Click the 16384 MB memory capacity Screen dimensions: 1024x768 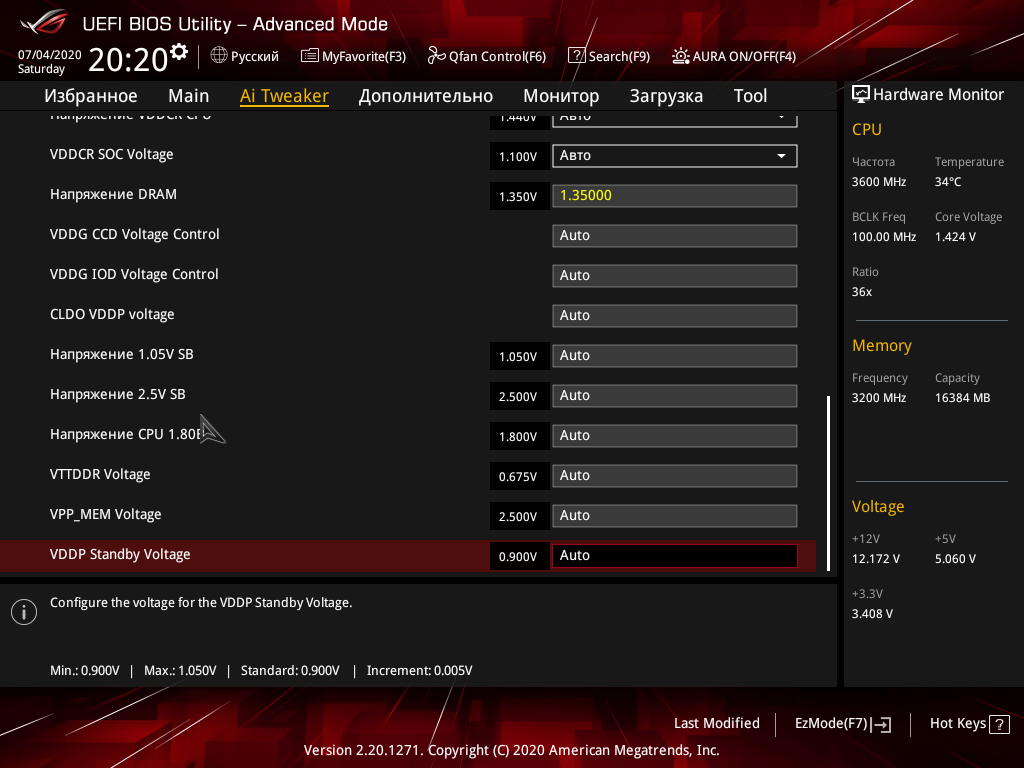(x=963, y=398)
